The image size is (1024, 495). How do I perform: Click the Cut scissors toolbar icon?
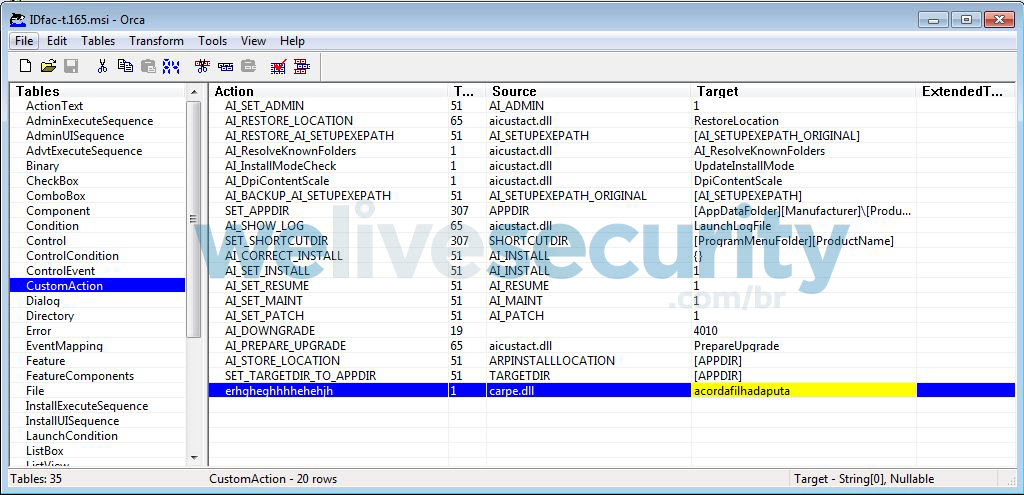click(102, 66)
